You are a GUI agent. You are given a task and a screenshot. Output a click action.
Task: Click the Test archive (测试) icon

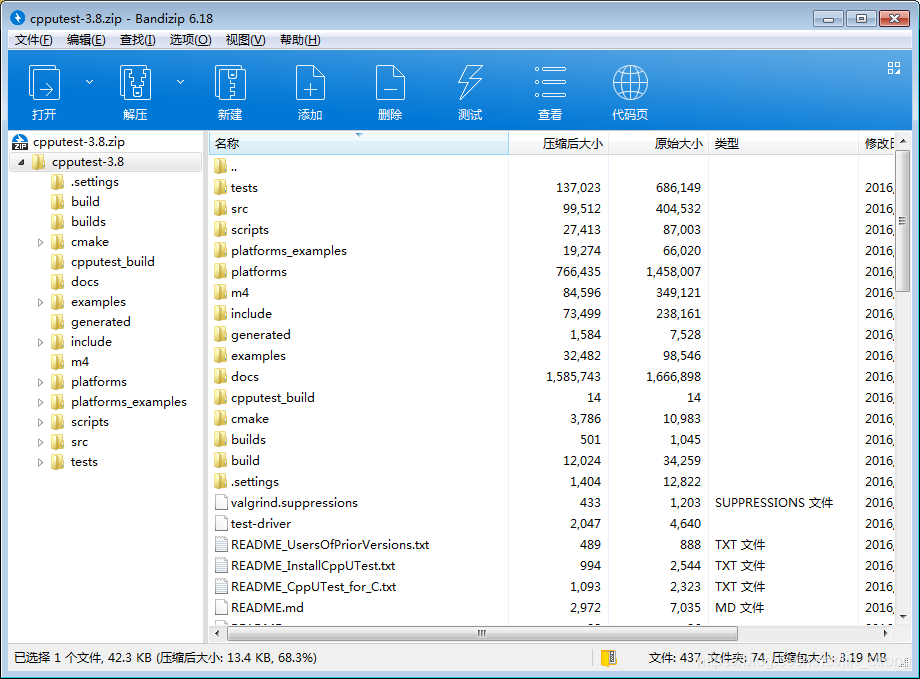470,83
